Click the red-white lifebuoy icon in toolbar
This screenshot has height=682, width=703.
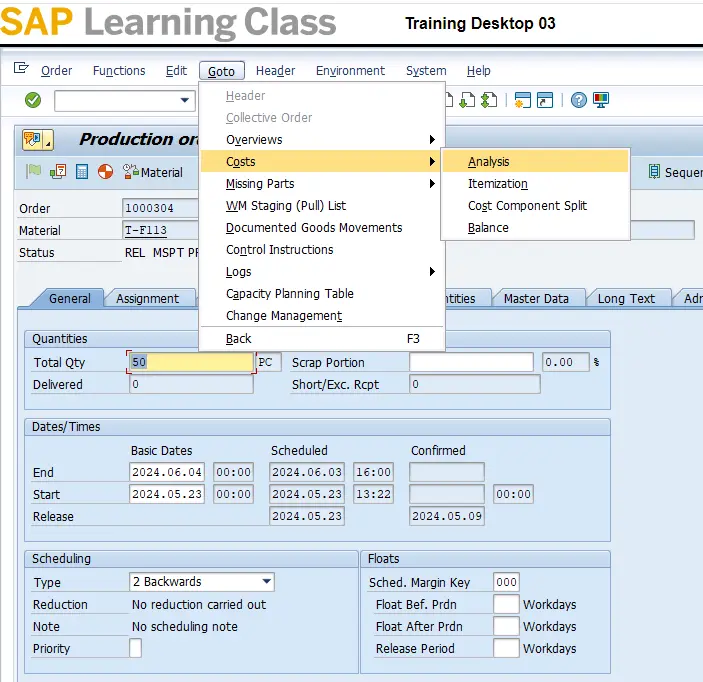click(105, 172)
